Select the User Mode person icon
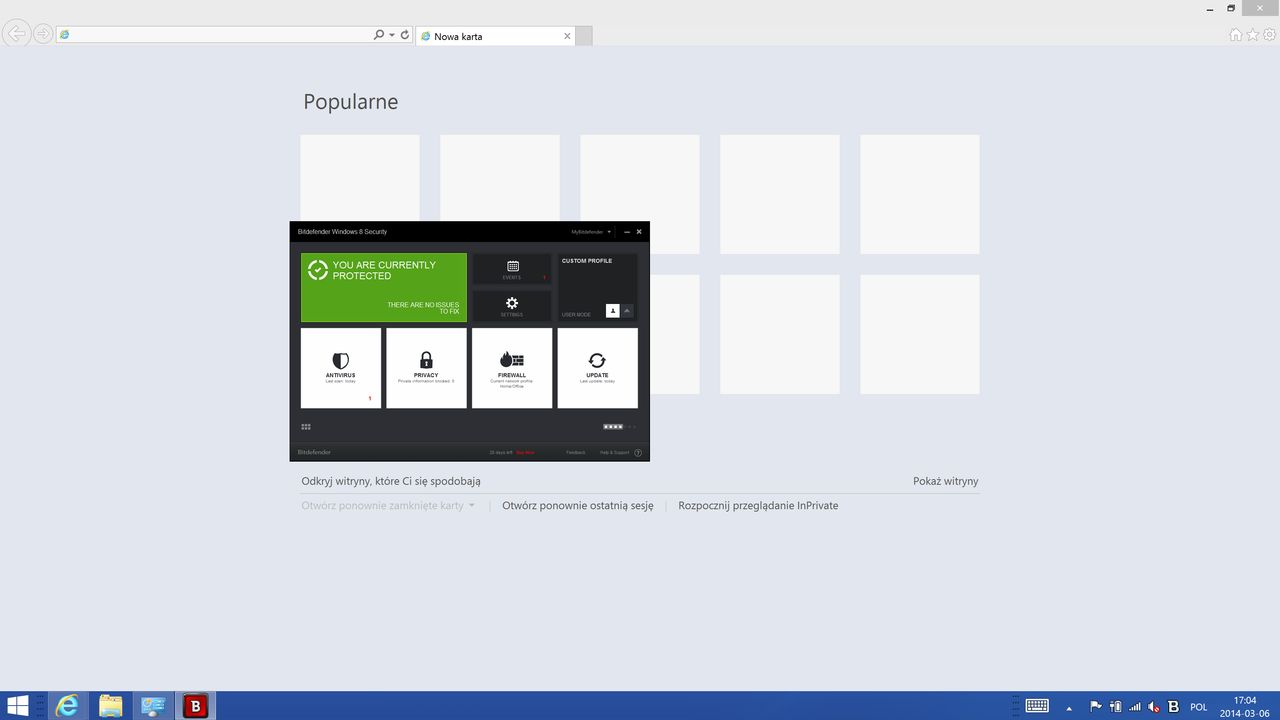 [x=613, y=311]
